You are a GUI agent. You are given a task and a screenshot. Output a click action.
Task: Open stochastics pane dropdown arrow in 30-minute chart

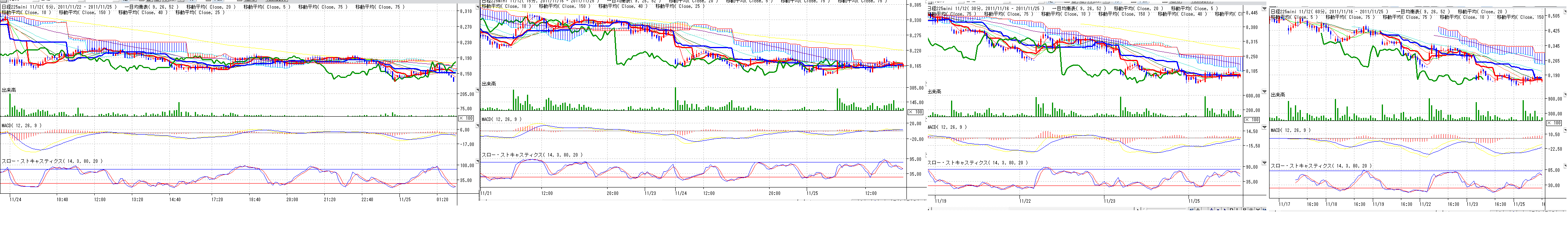tap(1264, 163)
